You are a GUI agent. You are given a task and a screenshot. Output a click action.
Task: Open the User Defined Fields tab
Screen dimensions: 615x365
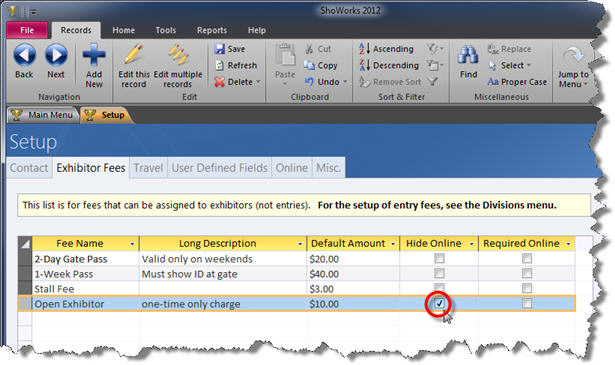click(219, 168)
